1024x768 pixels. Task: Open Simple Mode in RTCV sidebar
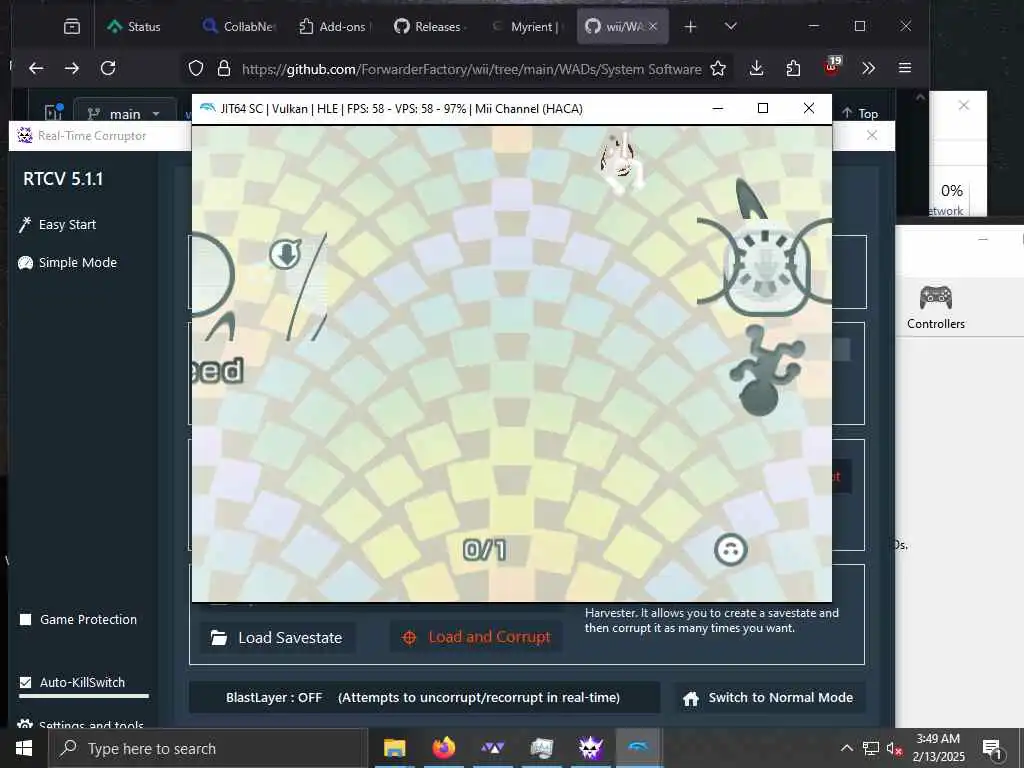point(67,263)
